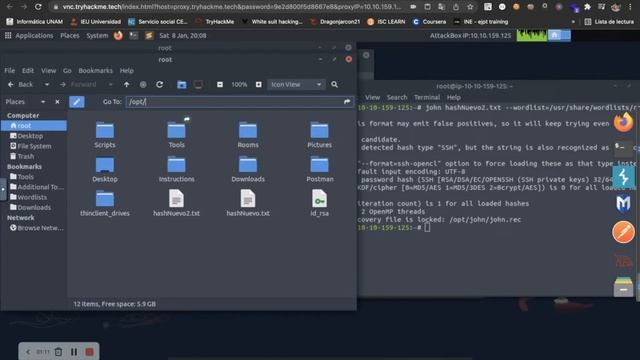This screenshot has height=360, width=640.
Task: Open the System menu in top panel
Action: pyautogui.click(x=97, y=36)
